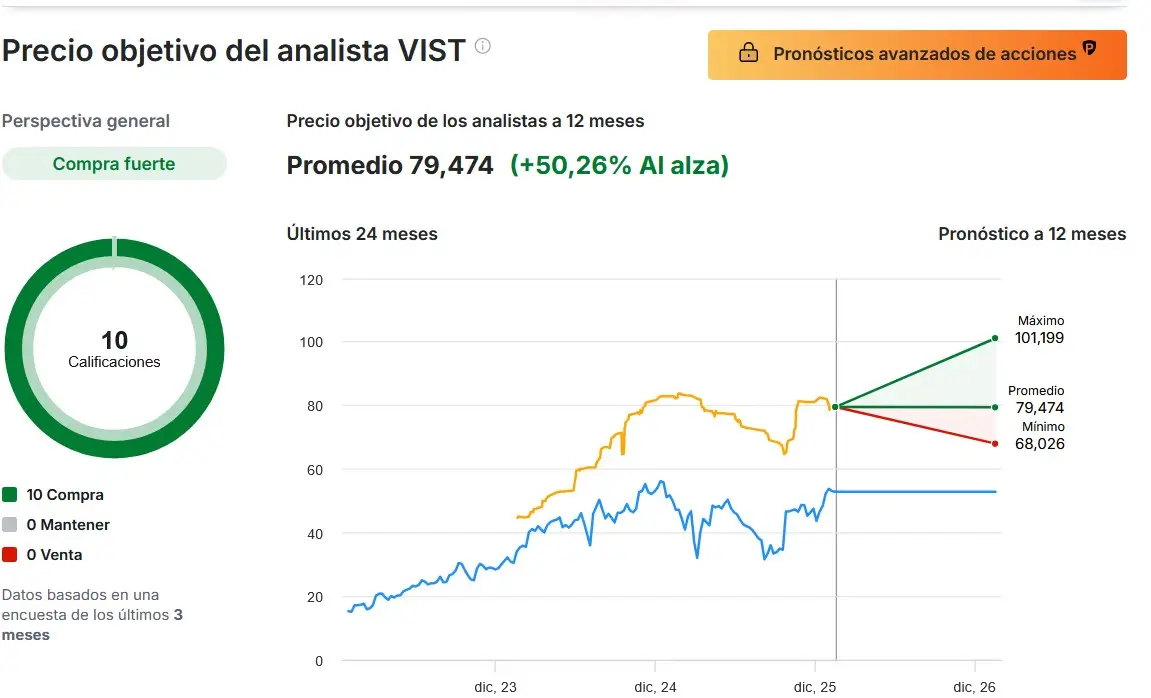Click the 'dic, 24' axis label
This screenshot has height=698, width=1151.
pyautogui.click(x=655, y=687)
